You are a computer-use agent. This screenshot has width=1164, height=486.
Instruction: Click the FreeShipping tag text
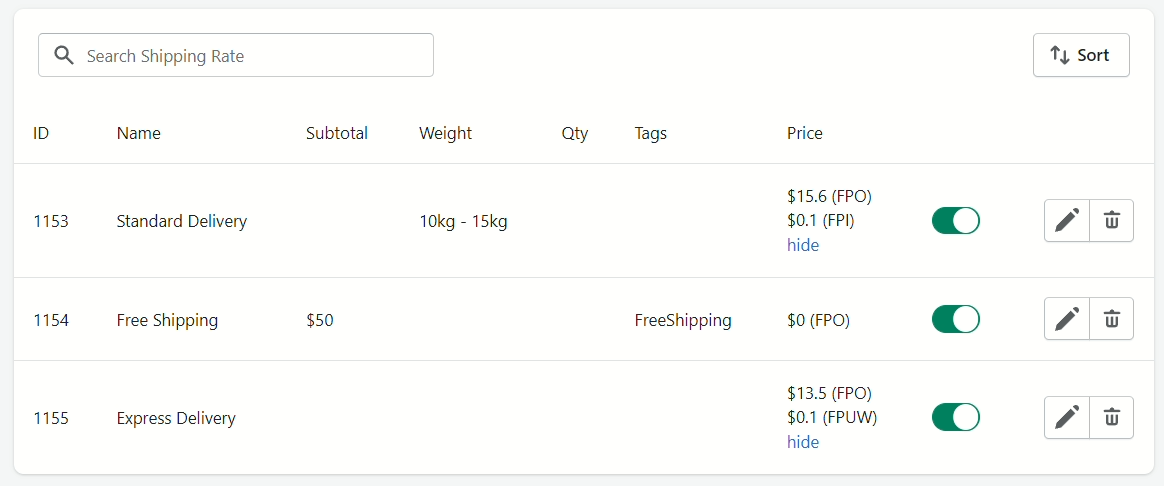point(683,321)
